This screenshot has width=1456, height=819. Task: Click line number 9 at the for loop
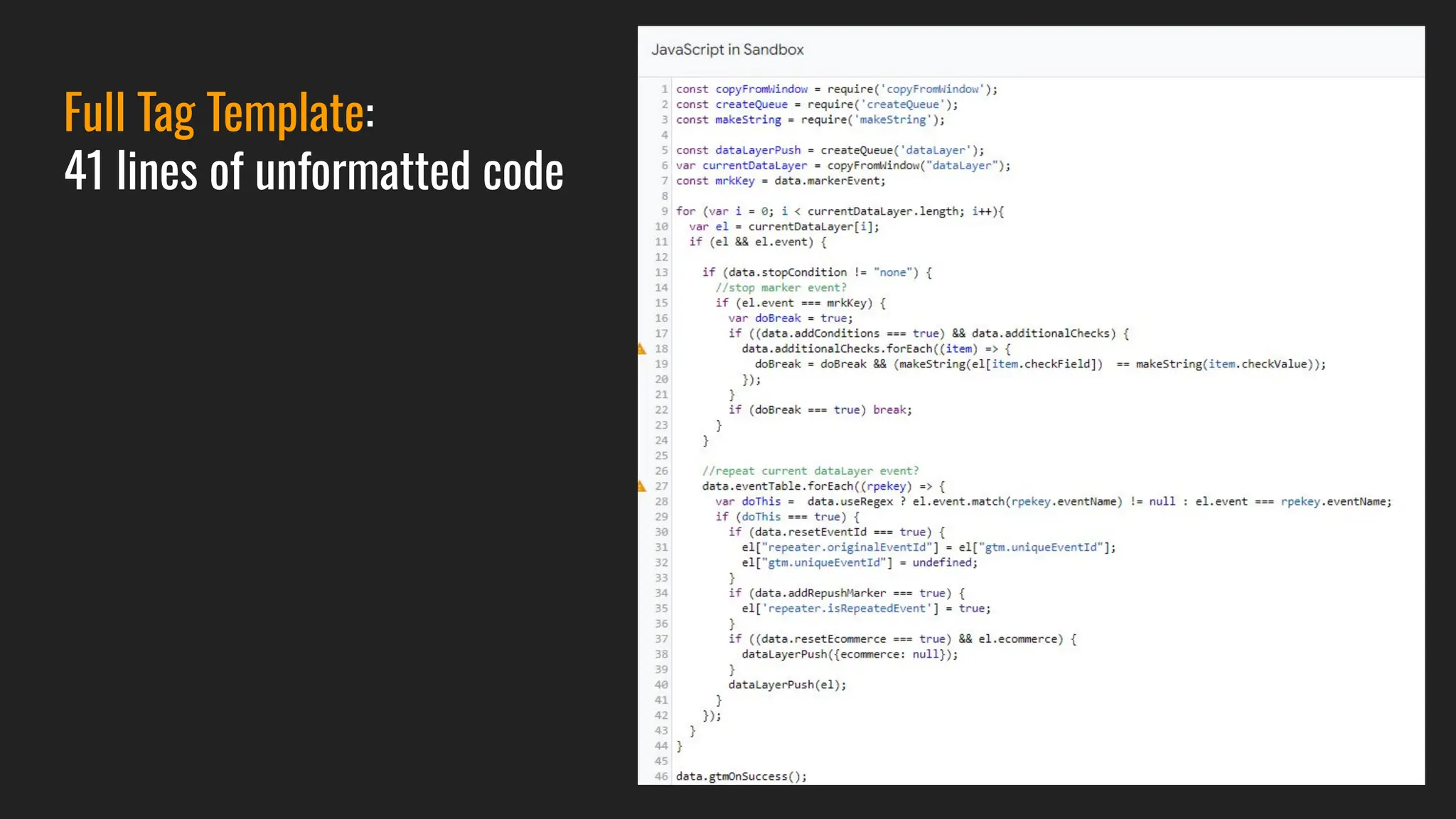coord(664,211)
